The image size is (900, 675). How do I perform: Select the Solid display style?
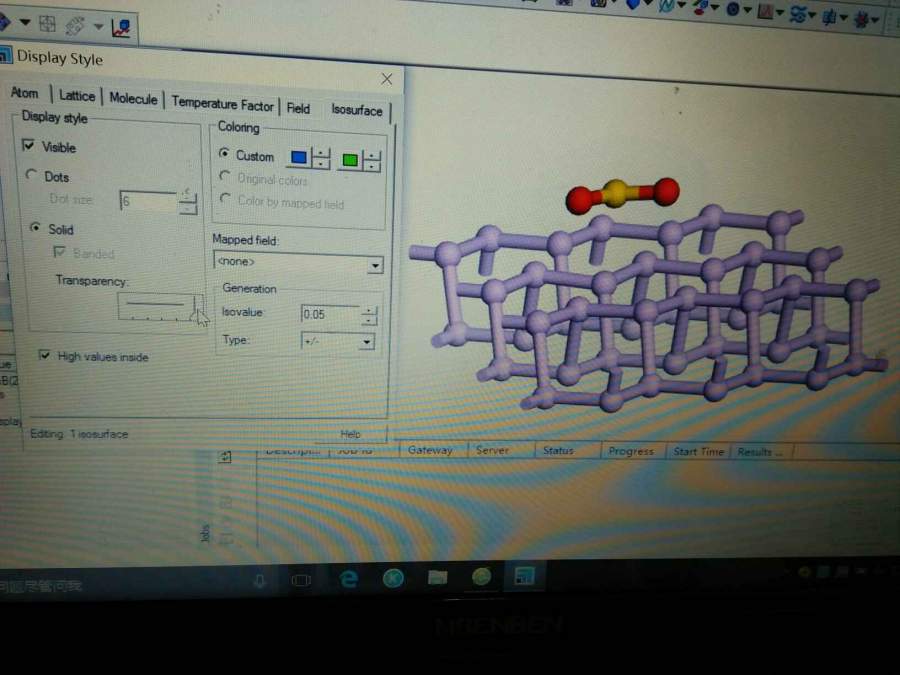(x=36, y=228)
